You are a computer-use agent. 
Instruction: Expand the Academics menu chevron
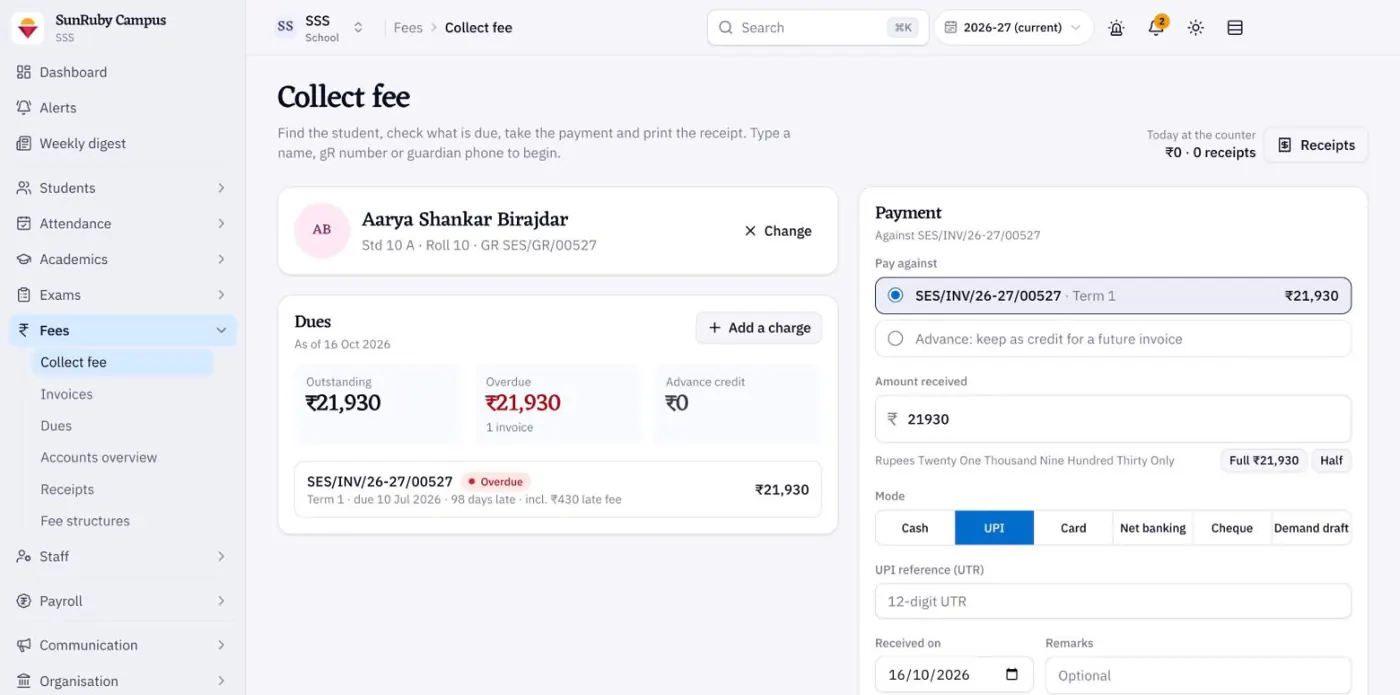point(221,259)
